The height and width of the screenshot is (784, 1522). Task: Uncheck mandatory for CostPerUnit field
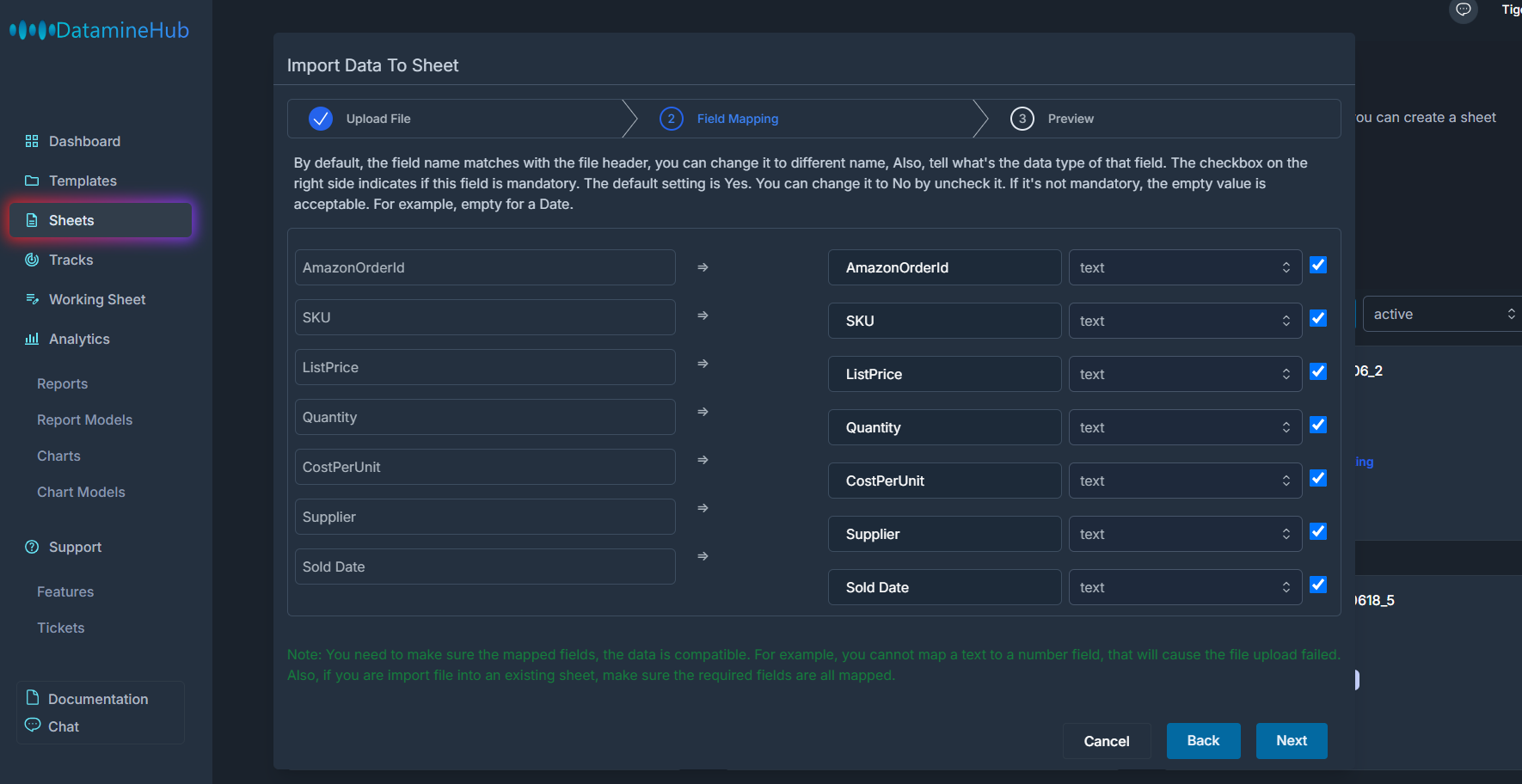(x=1318, y=478)
